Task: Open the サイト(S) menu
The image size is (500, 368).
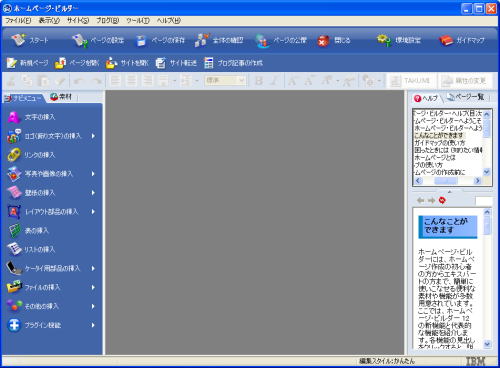Action: coord(78,21)
